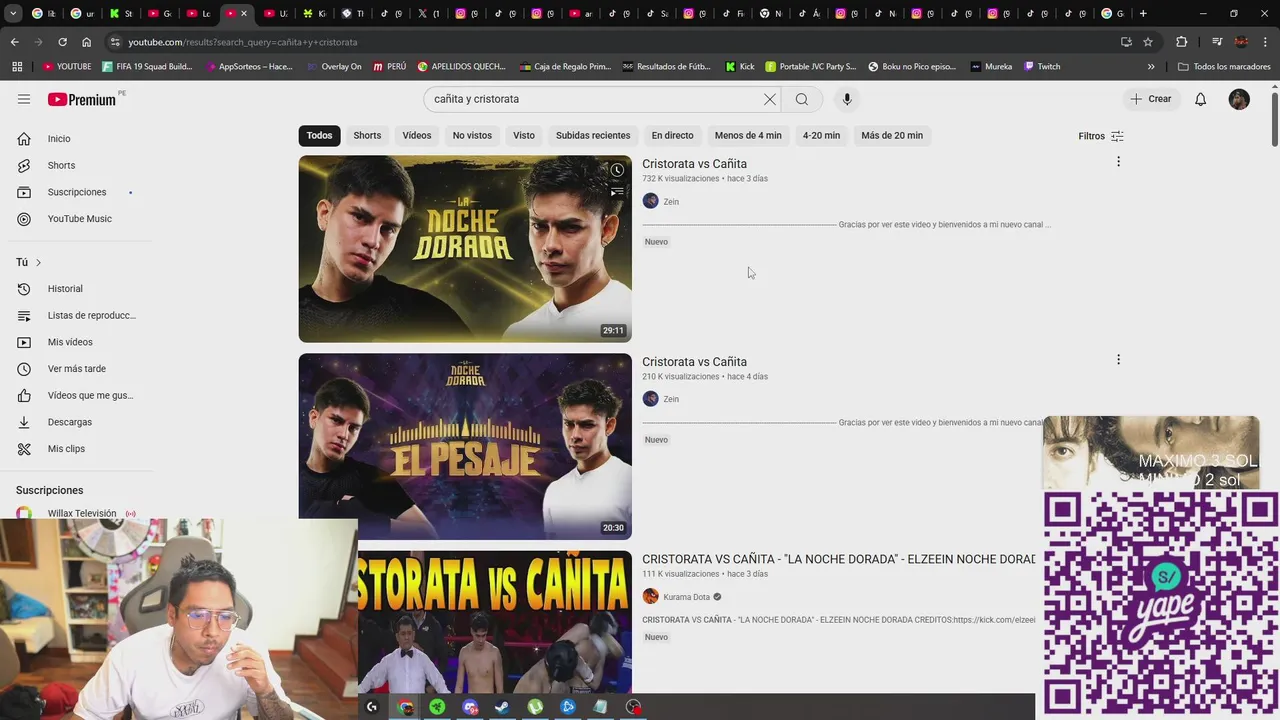
Task: Add first video to queue
Action: pyautogui.click(x=617, y=191)
